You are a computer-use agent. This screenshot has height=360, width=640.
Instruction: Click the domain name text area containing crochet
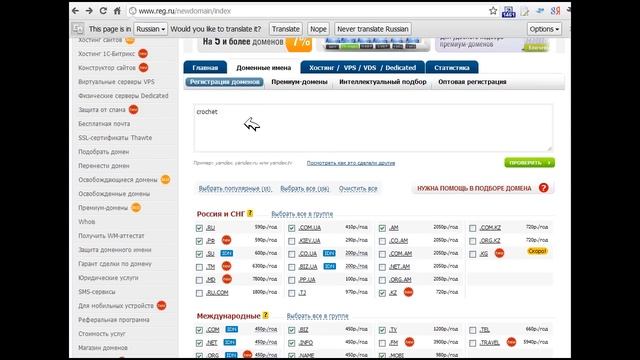[373, 128]
